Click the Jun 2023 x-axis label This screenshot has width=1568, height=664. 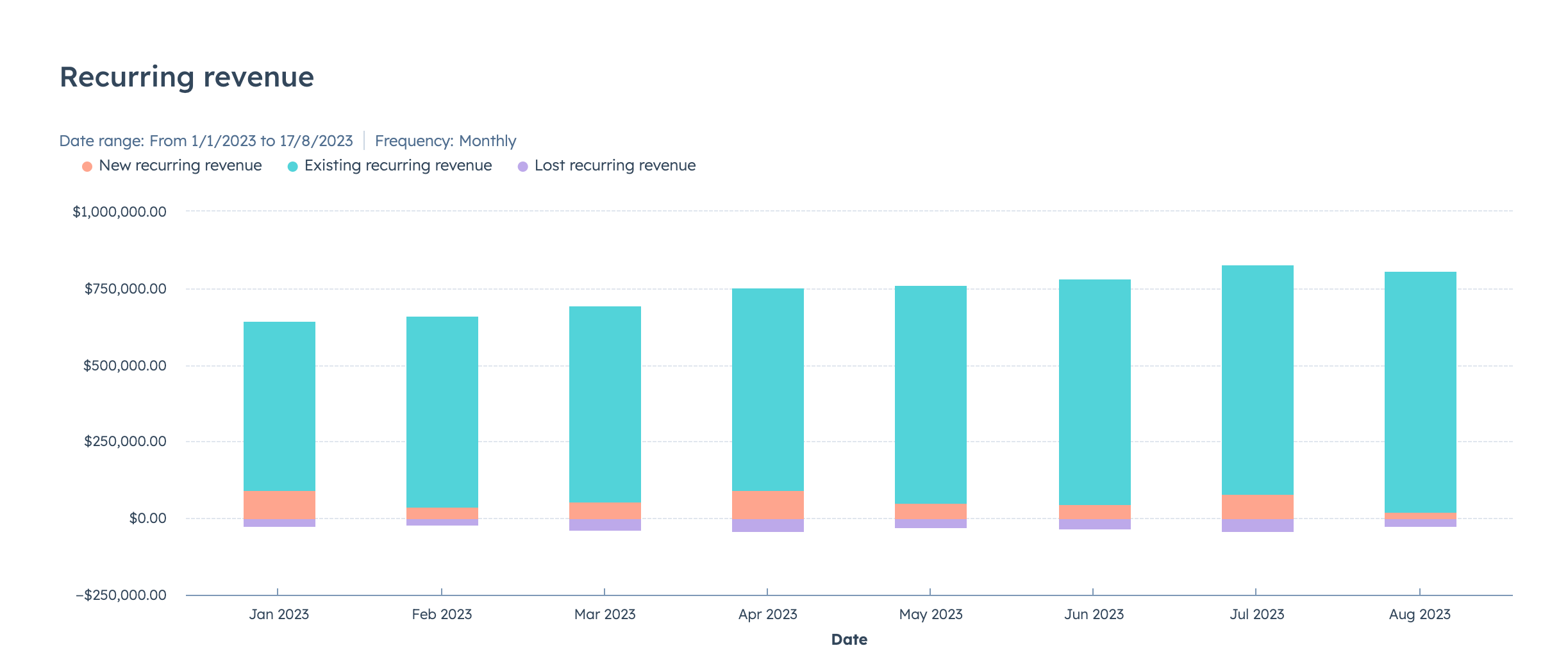click(x=1094, y=614)
